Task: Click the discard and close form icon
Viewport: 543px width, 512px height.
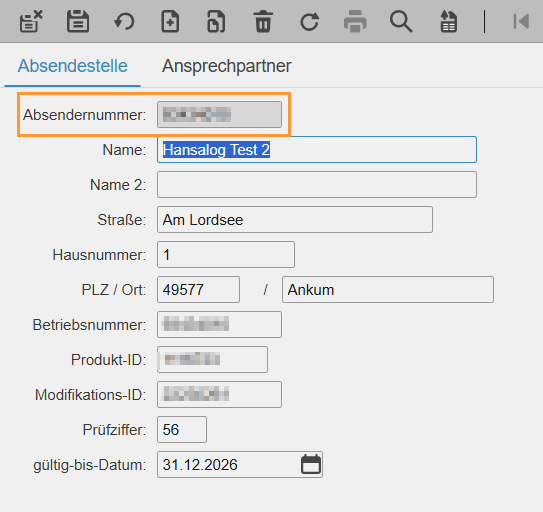Action: [x=31, y=21]
